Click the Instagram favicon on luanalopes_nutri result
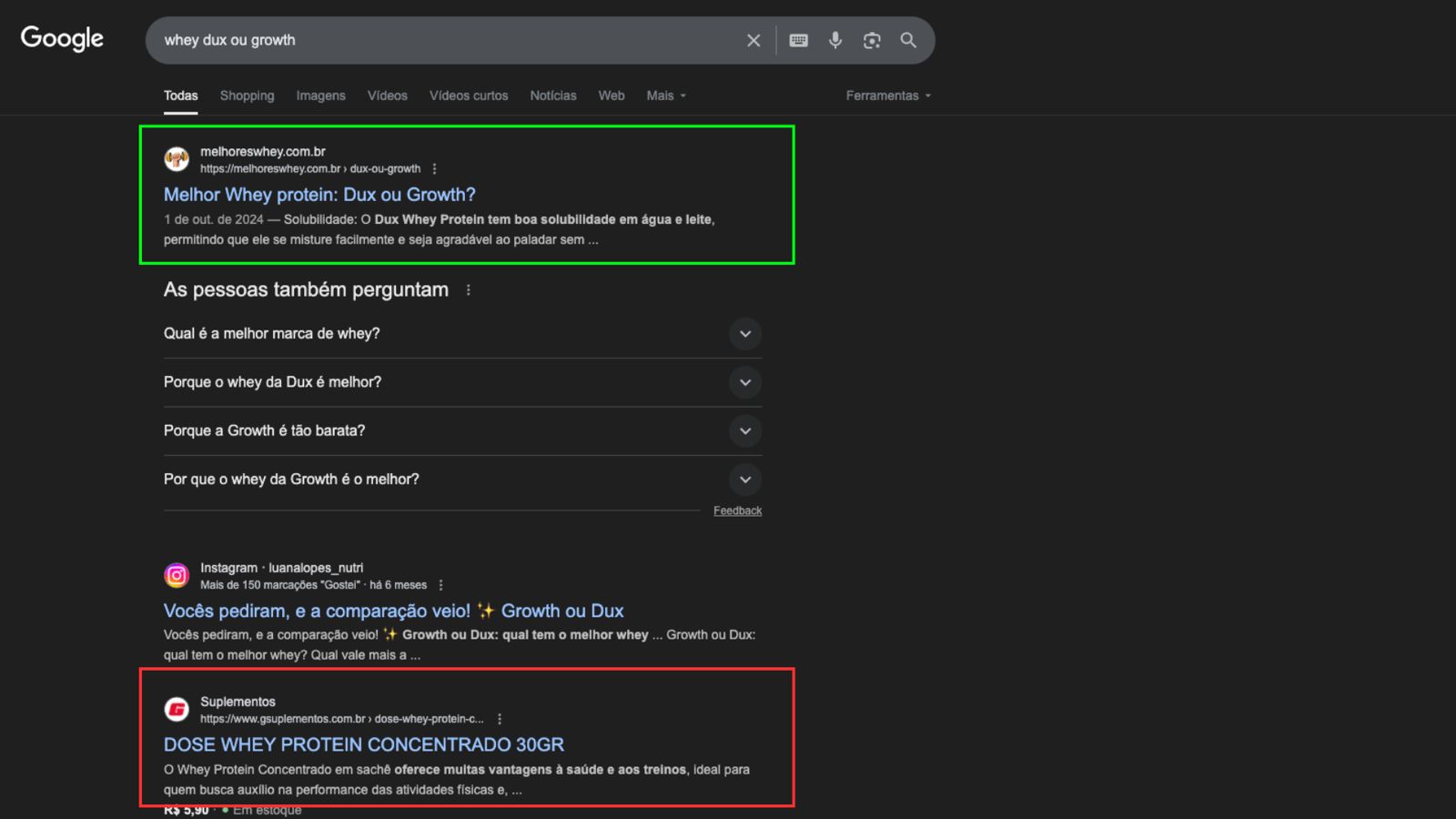 coord(176,575)
